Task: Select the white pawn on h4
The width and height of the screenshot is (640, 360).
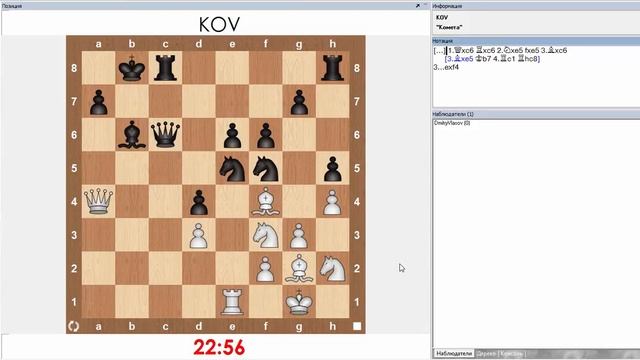Action: coord(333,202)
